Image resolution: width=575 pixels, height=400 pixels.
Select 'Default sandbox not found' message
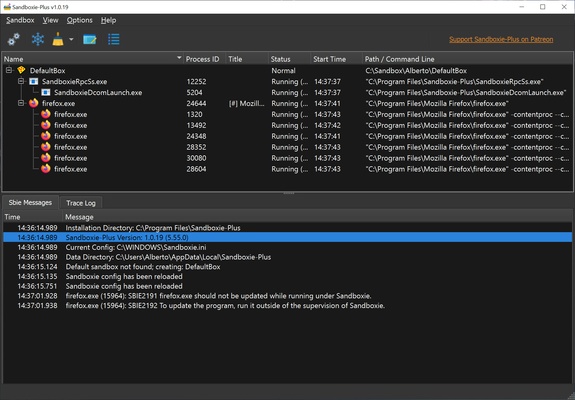[288, 267]
